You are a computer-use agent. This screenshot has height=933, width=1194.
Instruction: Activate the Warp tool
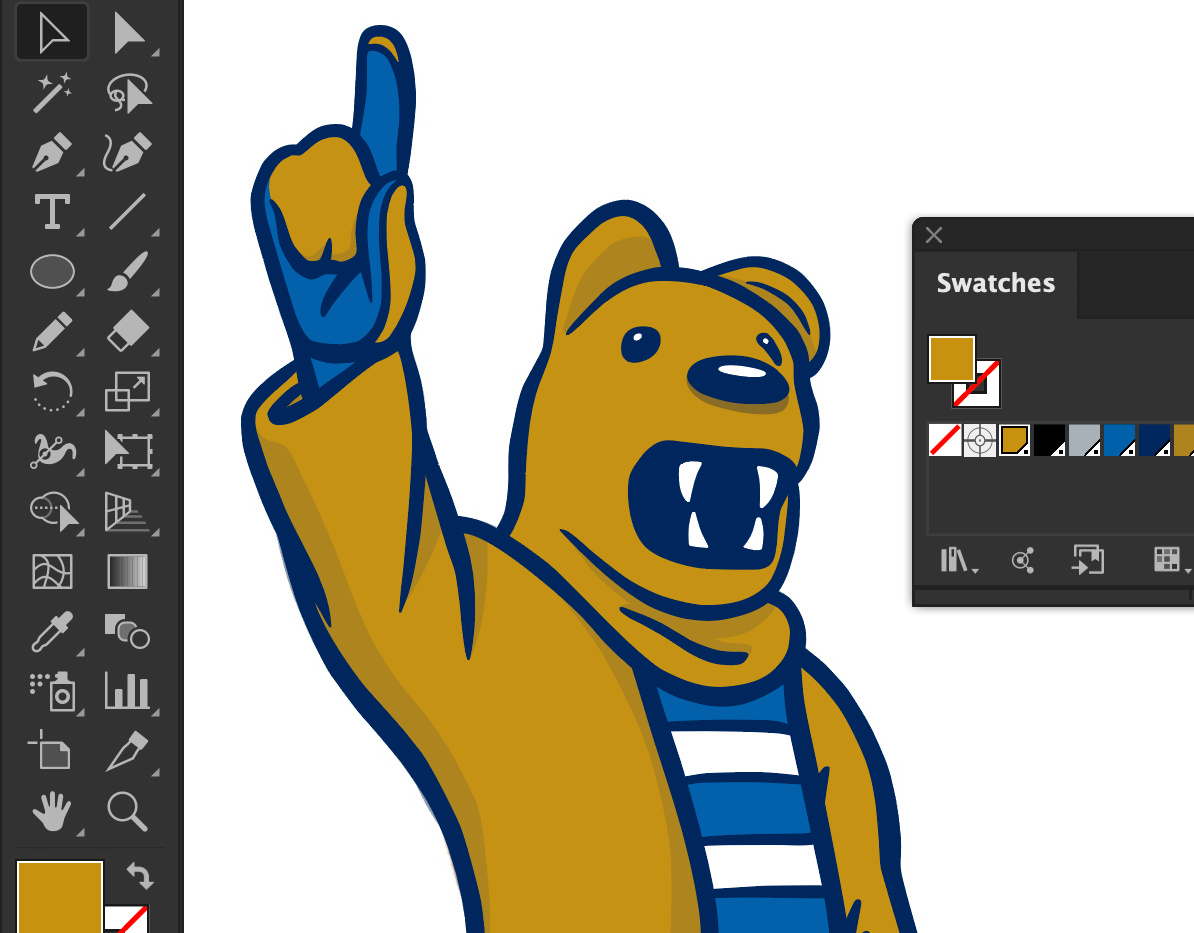(52, 451)
